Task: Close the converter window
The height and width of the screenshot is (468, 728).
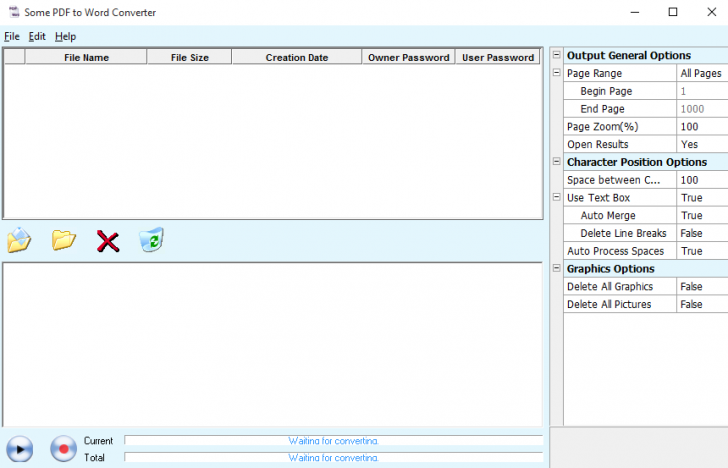Action: point(711,12)
